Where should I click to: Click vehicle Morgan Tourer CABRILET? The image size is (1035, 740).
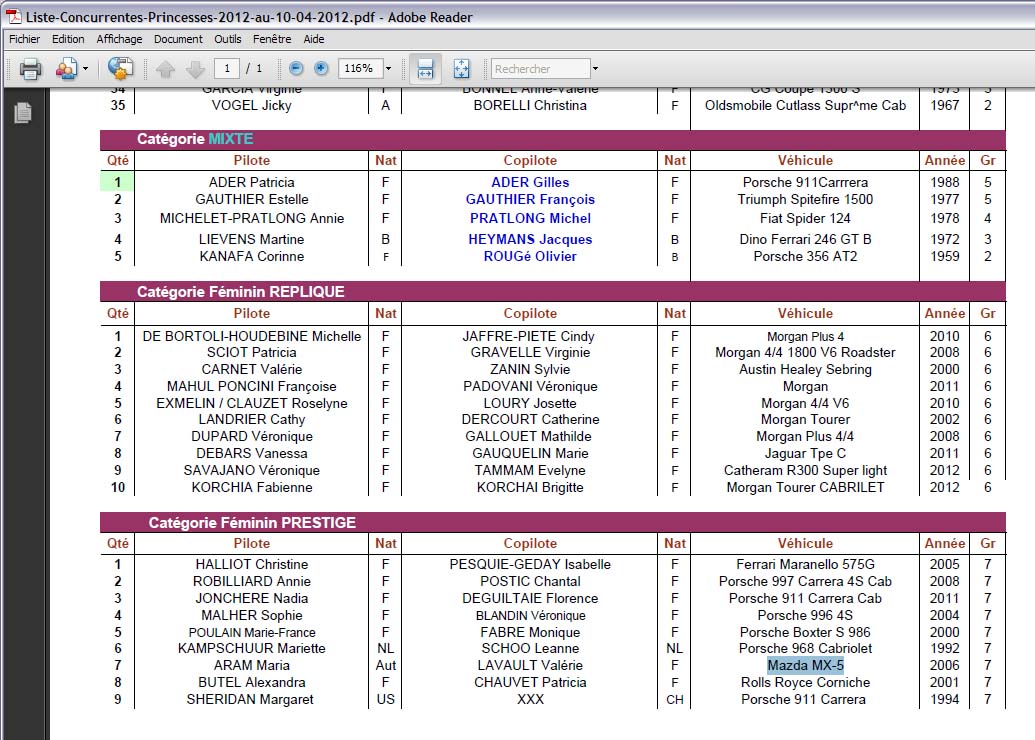(805, 487)
